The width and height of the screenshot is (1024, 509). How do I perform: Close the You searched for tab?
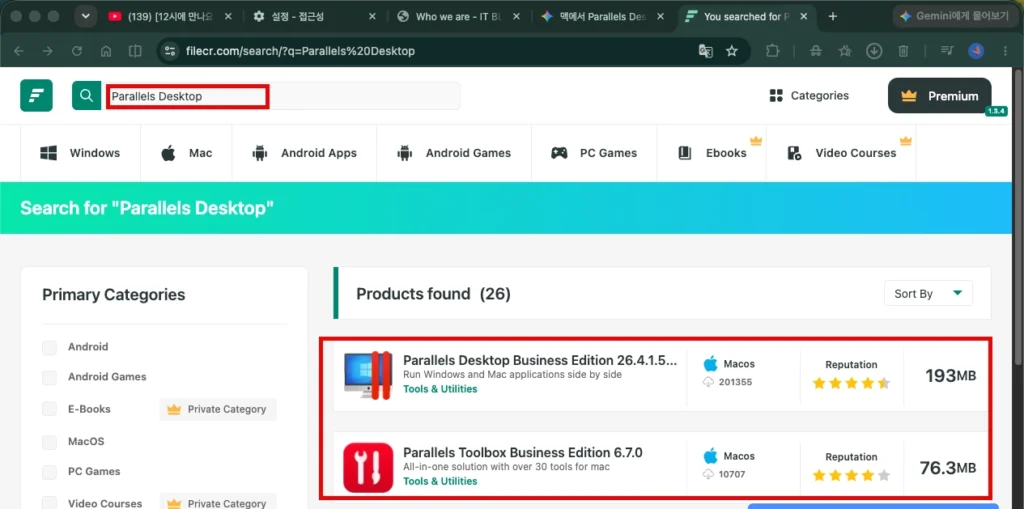coord(803,17)
